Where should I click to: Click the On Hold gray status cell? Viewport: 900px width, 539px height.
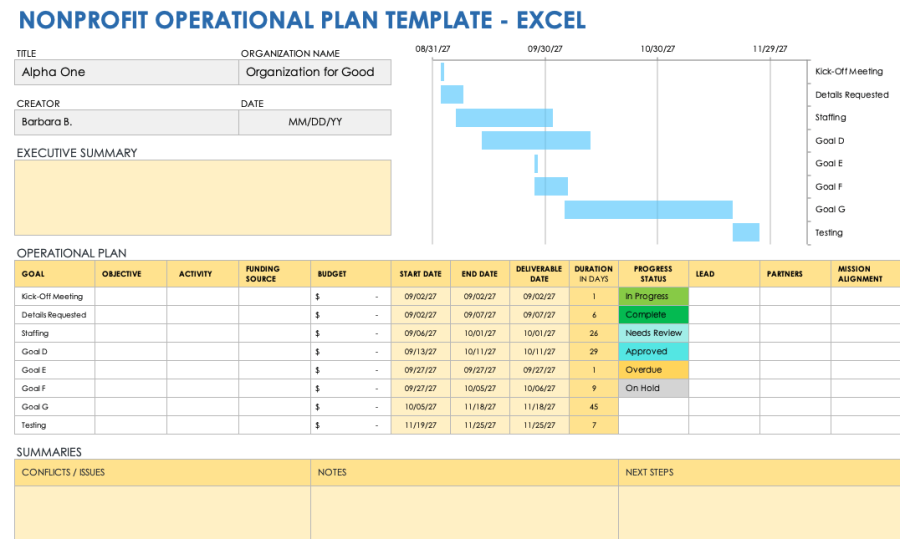[653, 388]
